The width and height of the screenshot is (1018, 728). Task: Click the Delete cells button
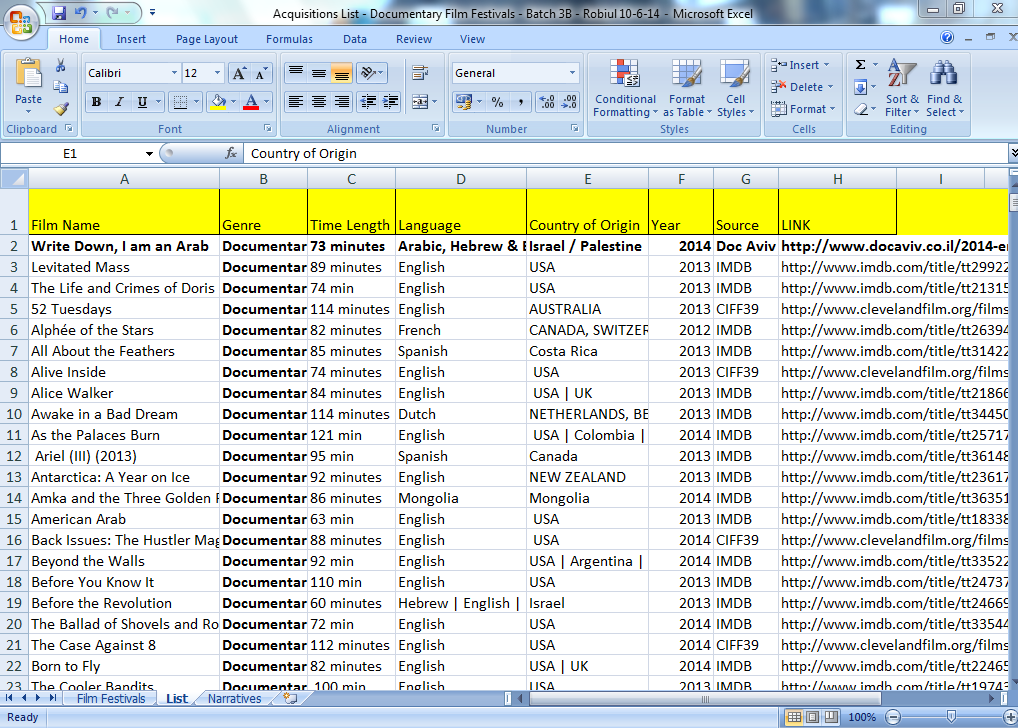coord(799,87)
